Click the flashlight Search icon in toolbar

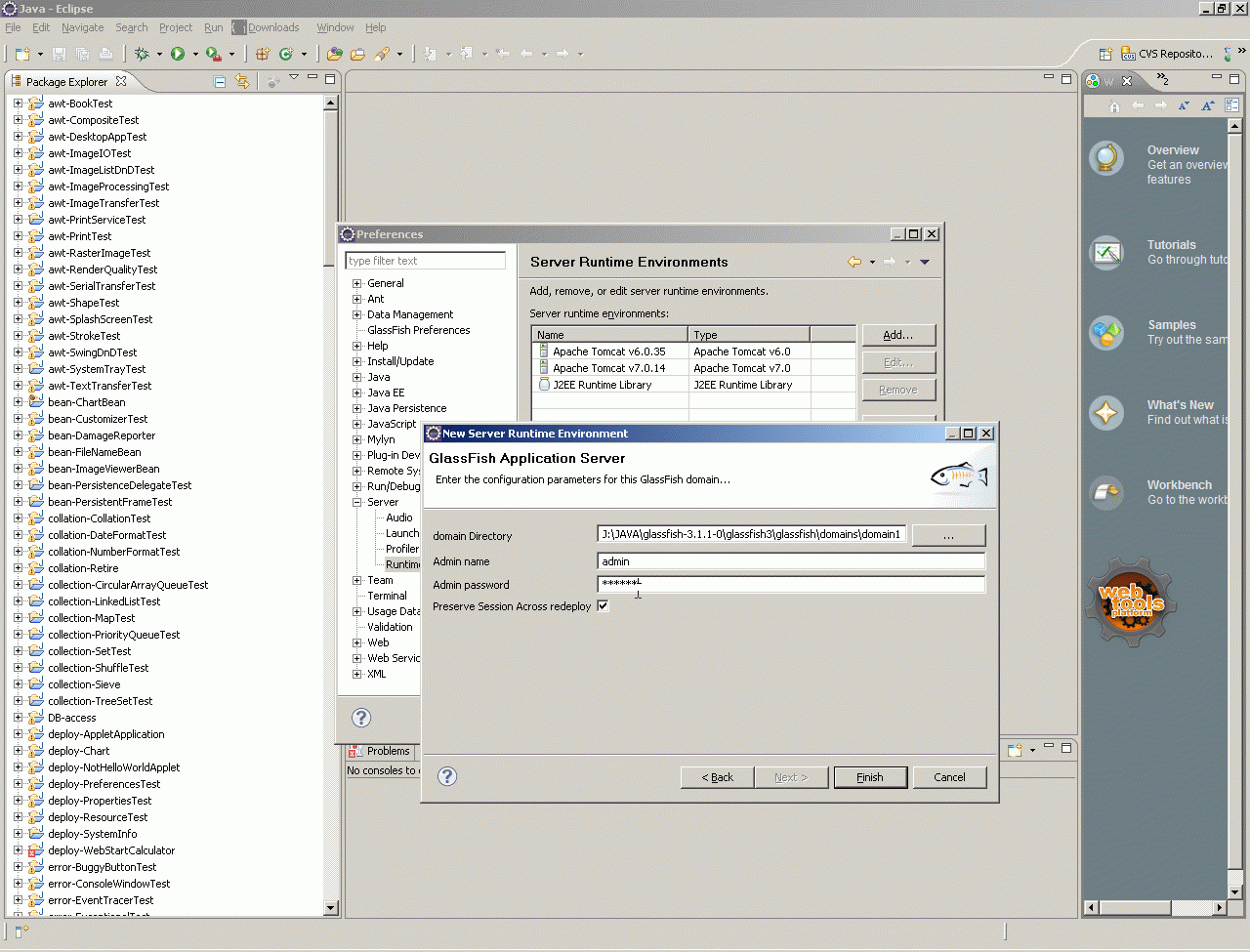[382, 54]
